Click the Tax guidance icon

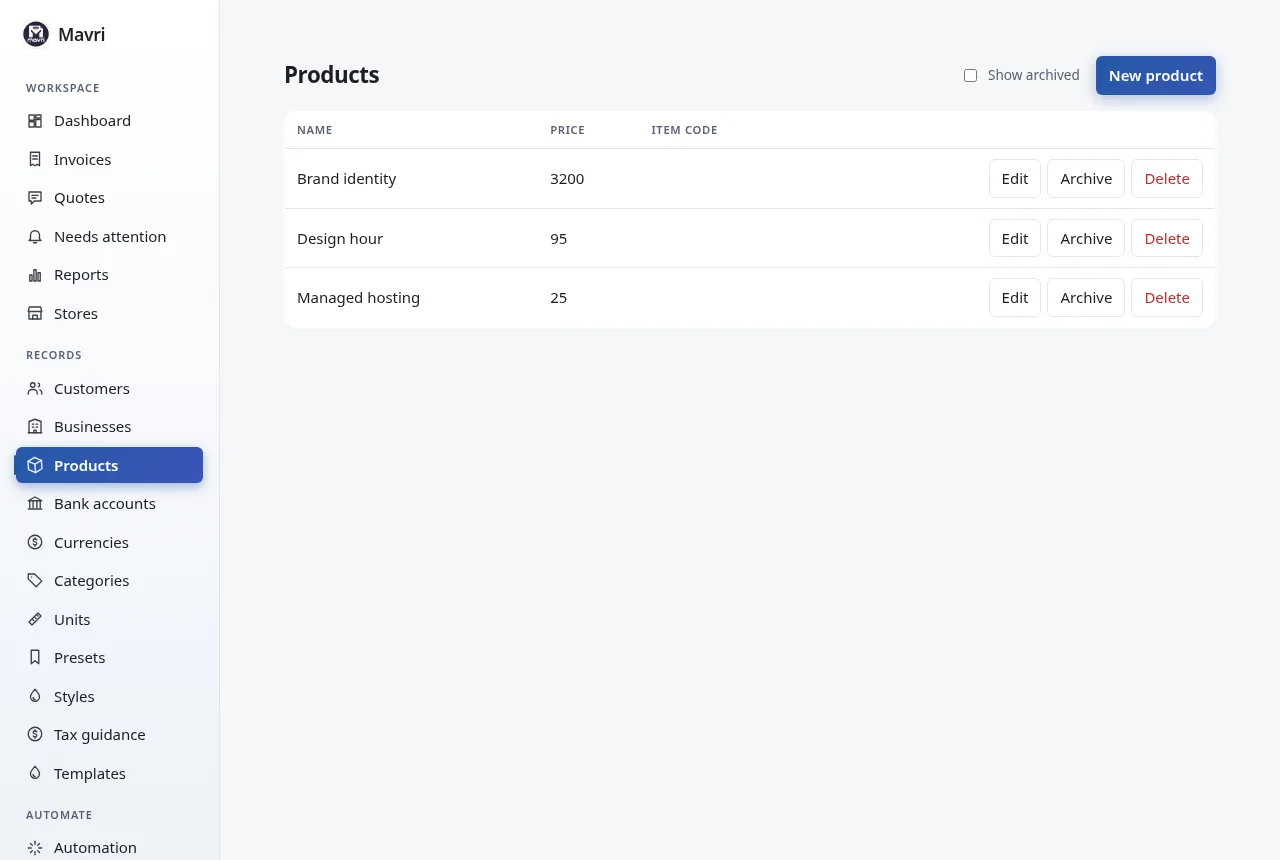point(35,735)
